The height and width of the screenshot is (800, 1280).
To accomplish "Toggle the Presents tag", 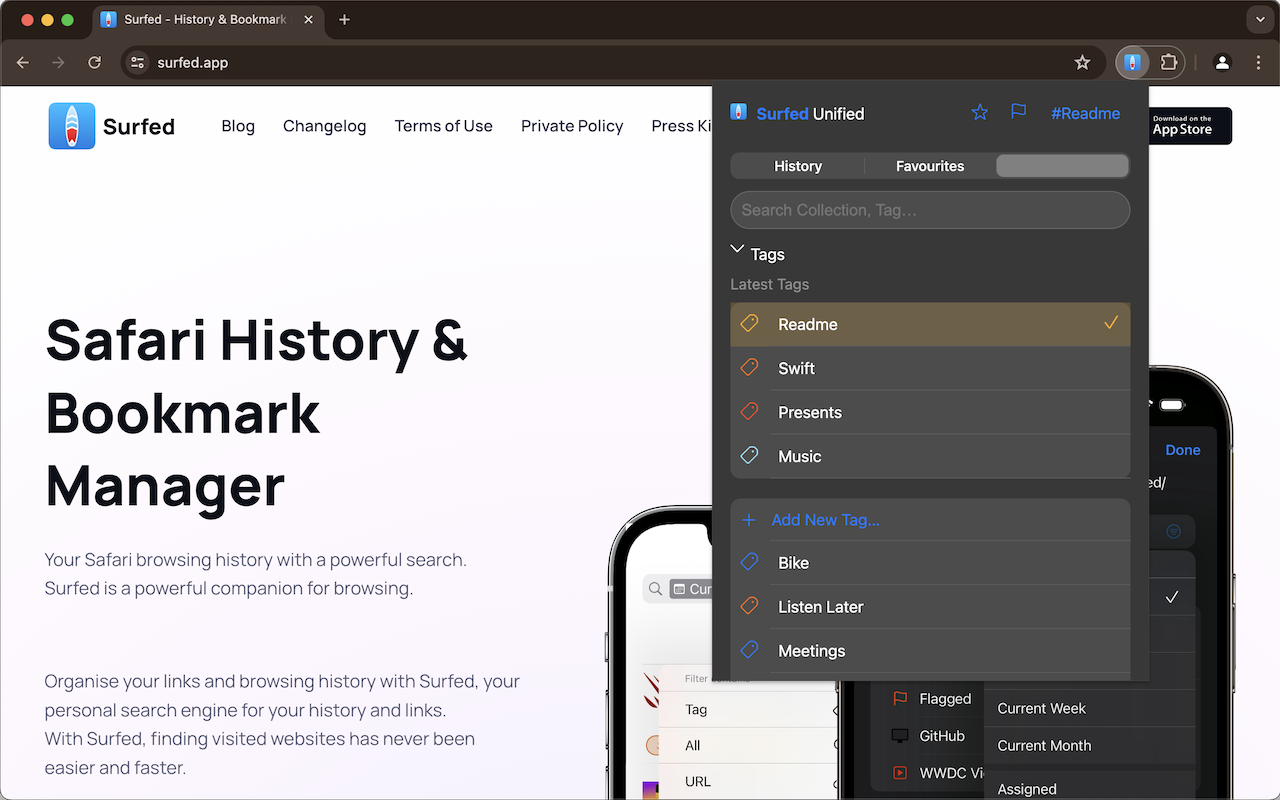I will tap(930, 412).
